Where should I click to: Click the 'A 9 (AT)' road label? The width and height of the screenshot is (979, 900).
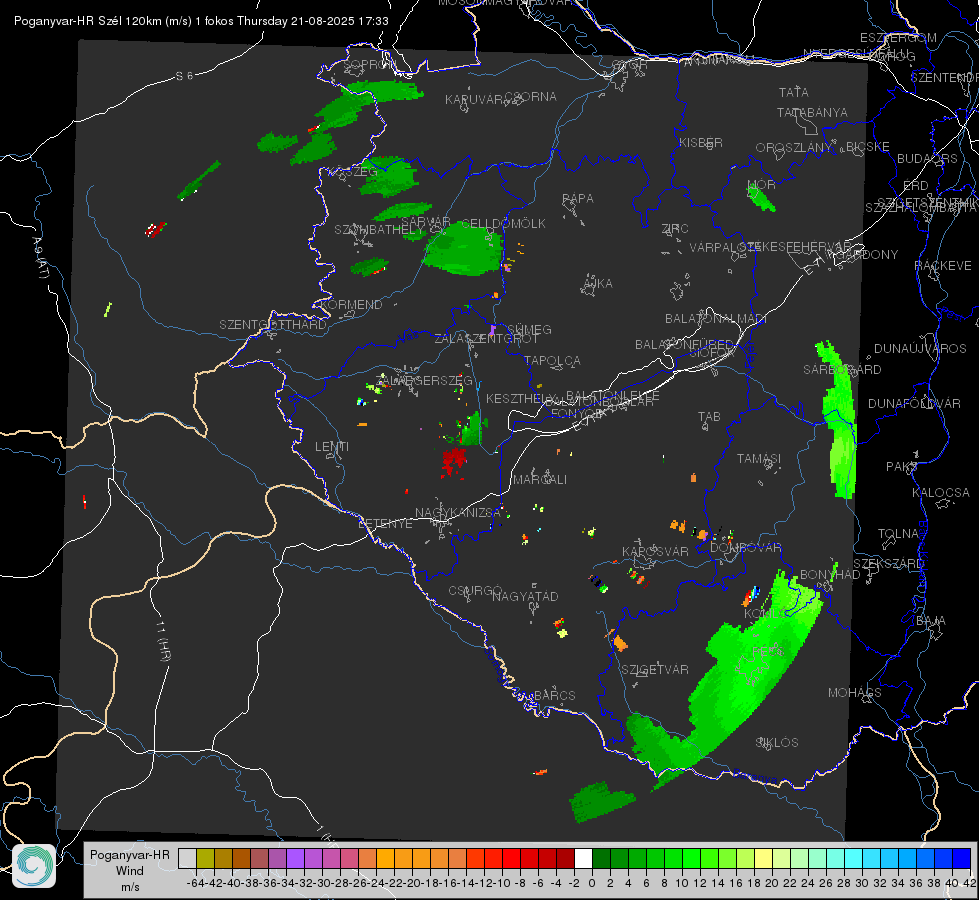point(40,258)
